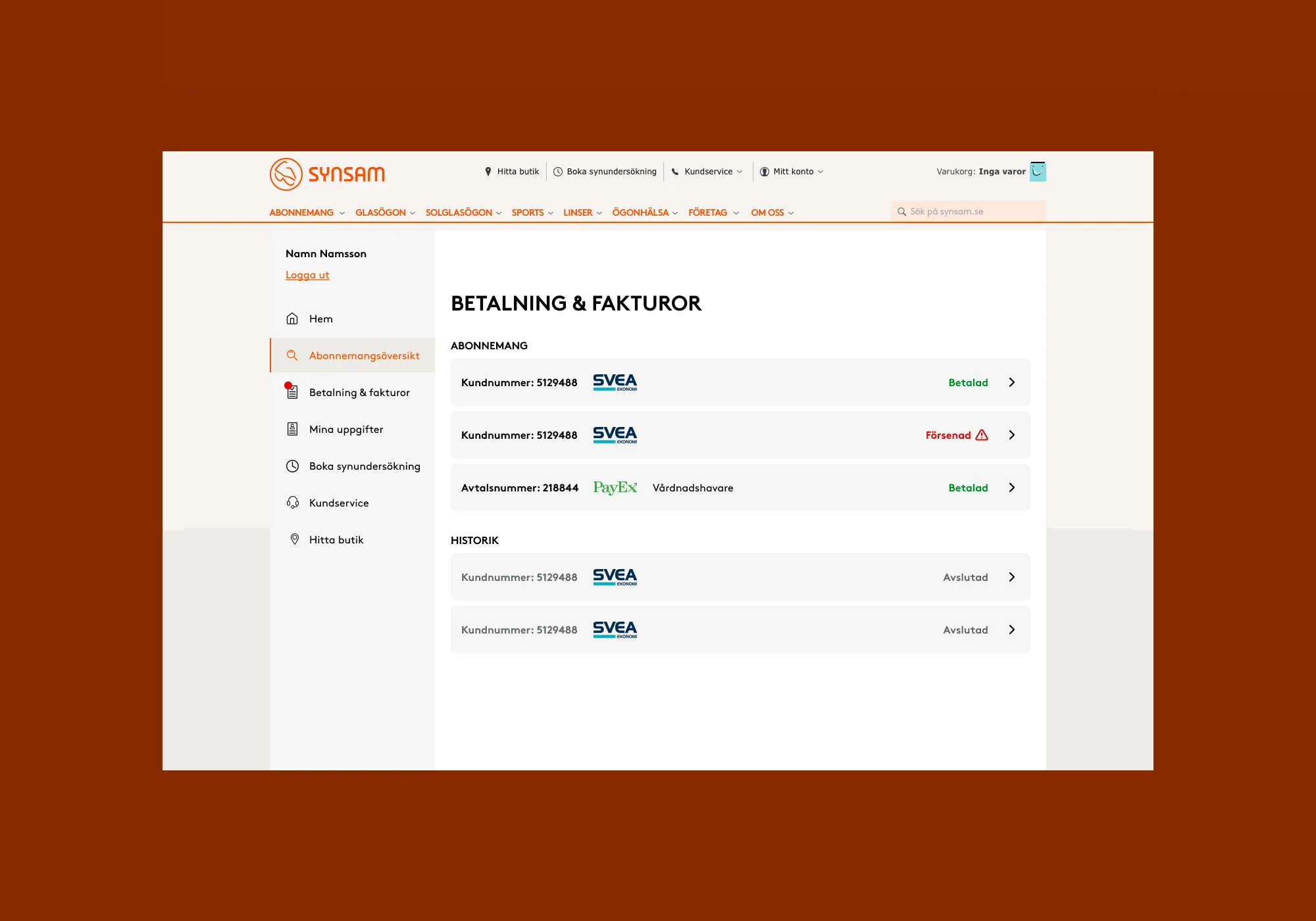This screenshot has height=921, width=1316.
Task: Click the Betalning & fakturor document icon
Action: [x=292, y=392]
